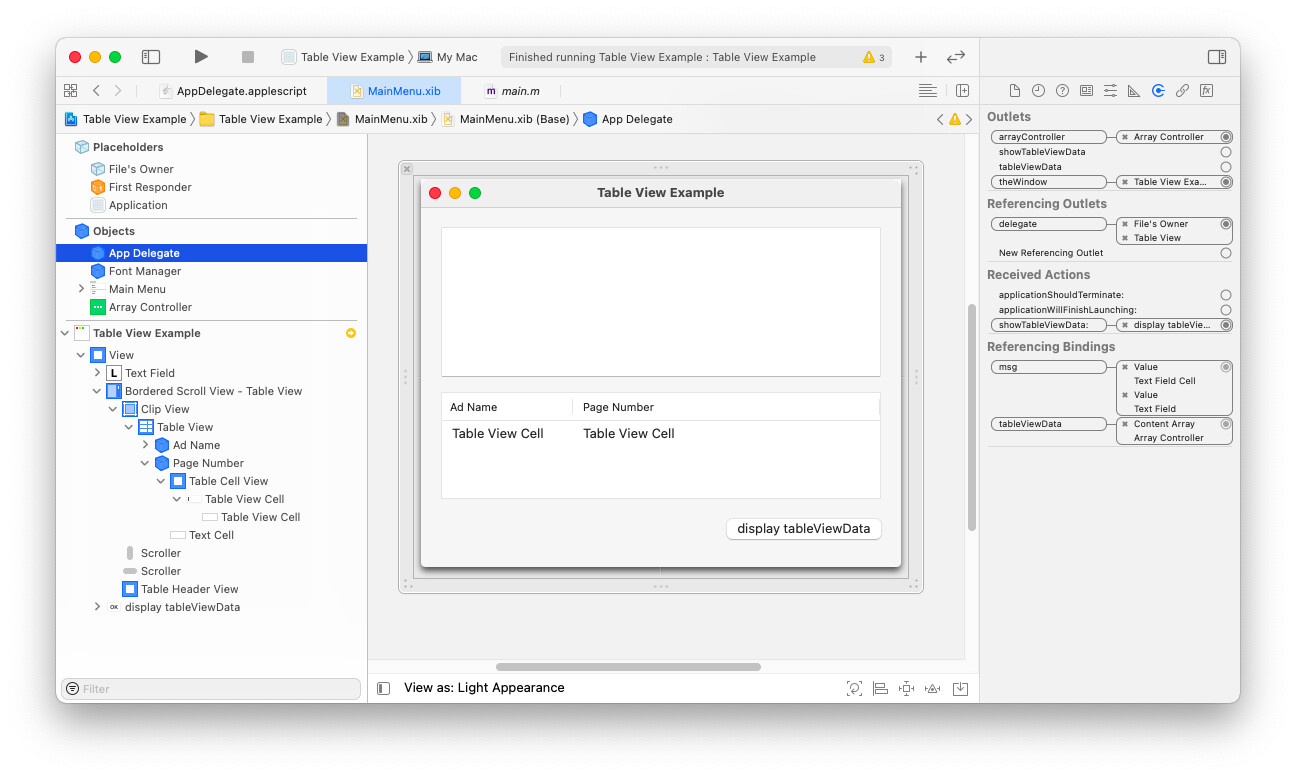Select the MainMenu.xib tab
Screen dimensions: 1296x777
395,91
